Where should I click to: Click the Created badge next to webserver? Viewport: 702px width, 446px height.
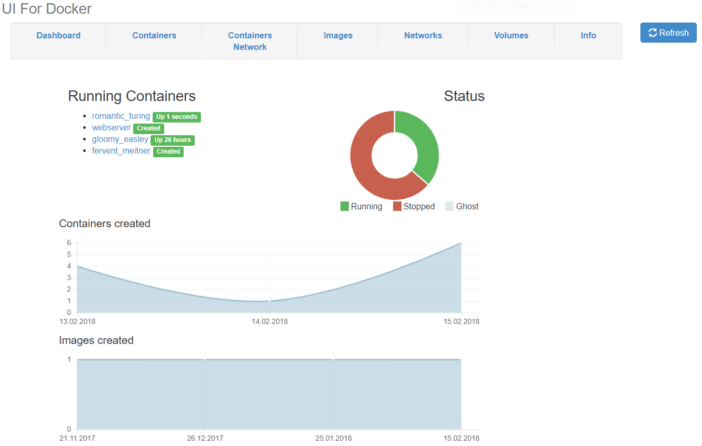[149, 129]
